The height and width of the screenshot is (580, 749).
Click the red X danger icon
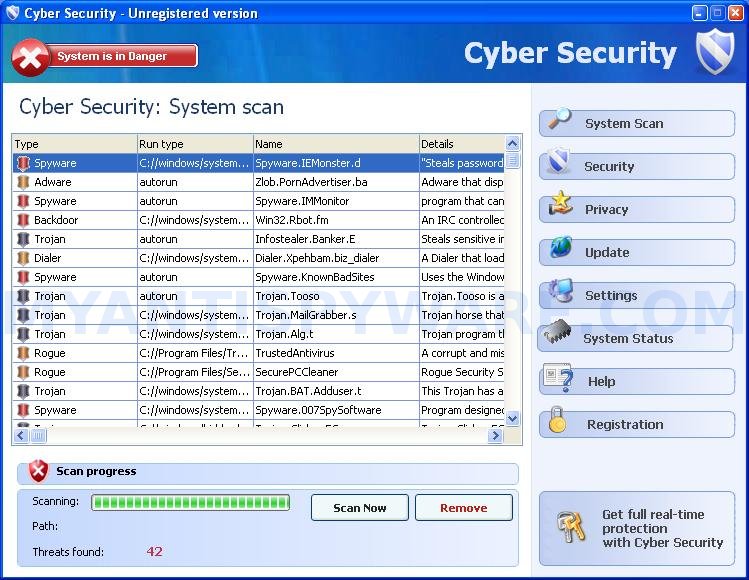click(30, 57)
